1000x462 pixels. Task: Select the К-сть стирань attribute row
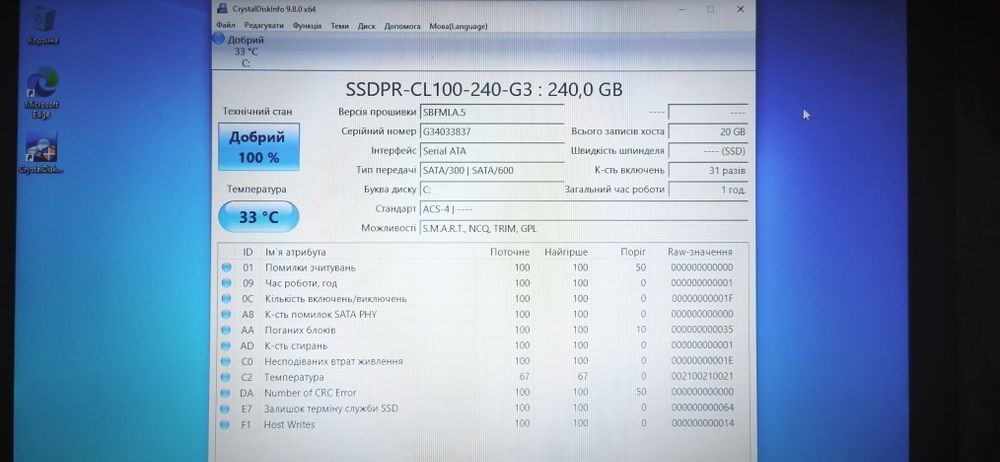[x=483, y=345]
